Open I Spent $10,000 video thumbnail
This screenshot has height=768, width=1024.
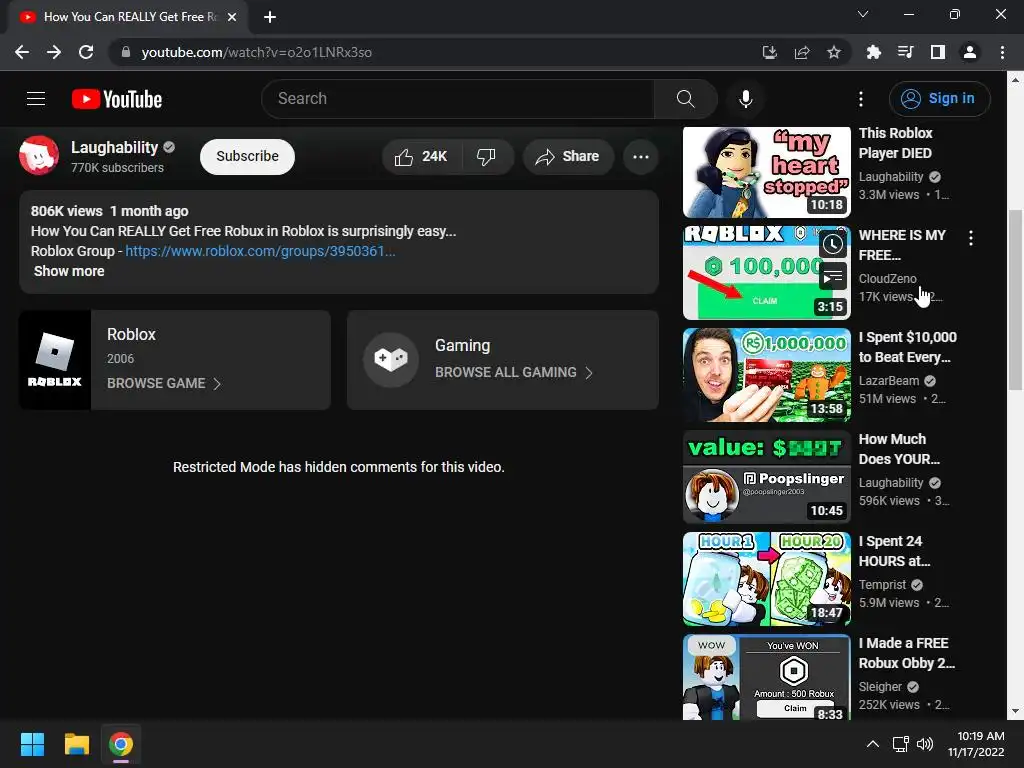767,375
